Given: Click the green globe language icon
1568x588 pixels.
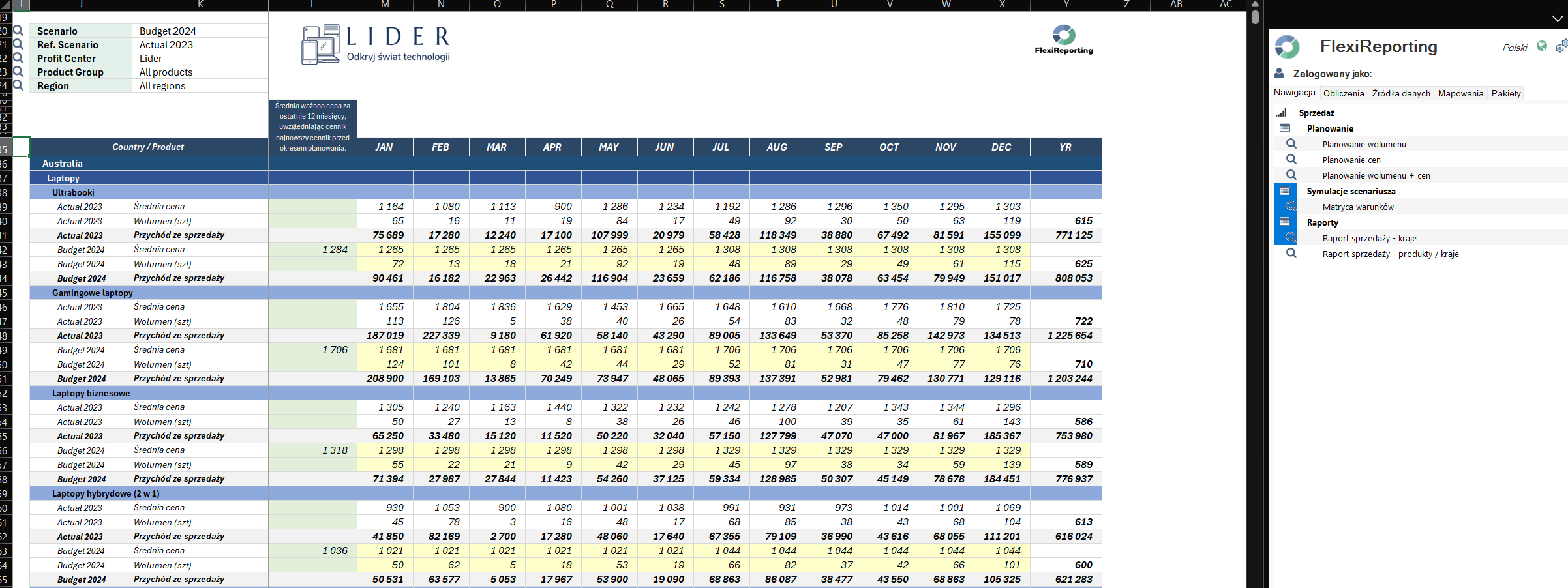Looking at the screenshot, I should 1542,46.
